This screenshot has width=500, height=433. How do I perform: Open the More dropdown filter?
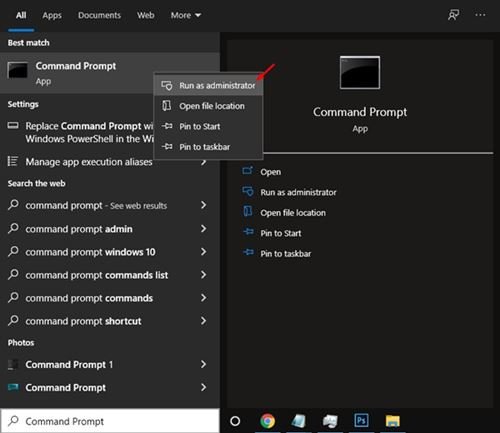tap(186, 15)
